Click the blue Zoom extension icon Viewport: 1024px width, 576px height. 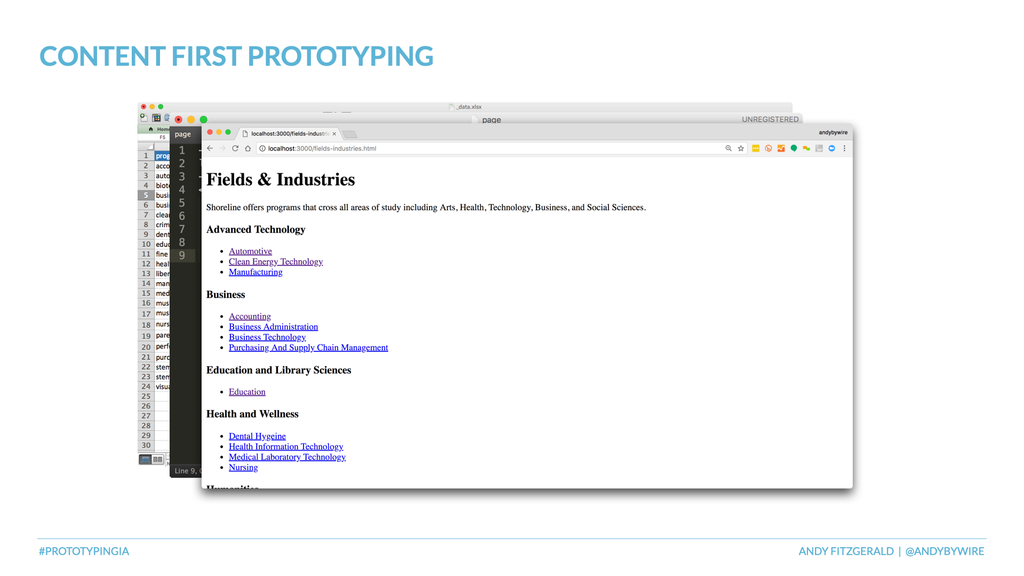coord(831,148)
